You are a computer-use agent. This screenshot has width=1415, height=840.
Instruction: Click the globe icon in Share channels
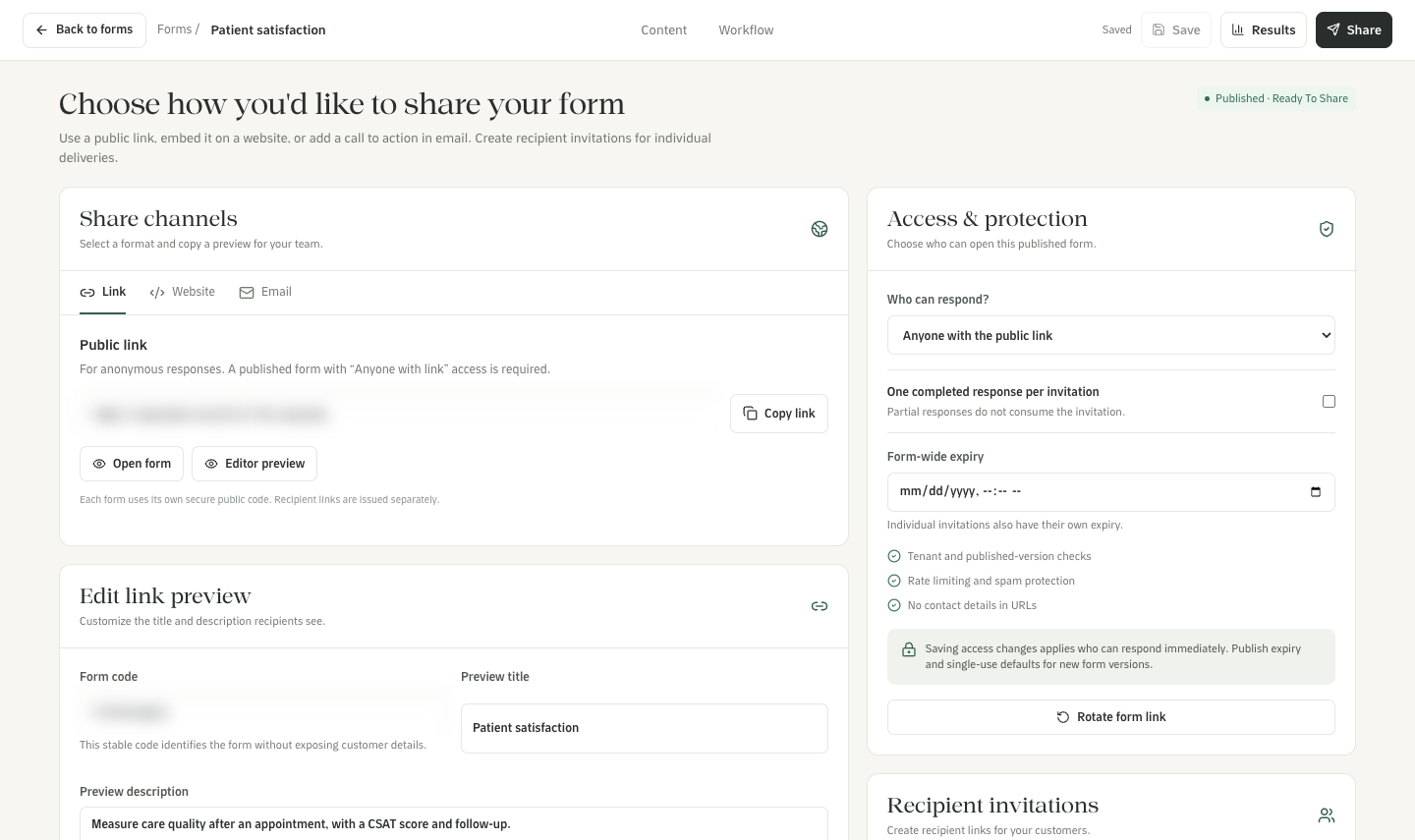tap(820, 229)
